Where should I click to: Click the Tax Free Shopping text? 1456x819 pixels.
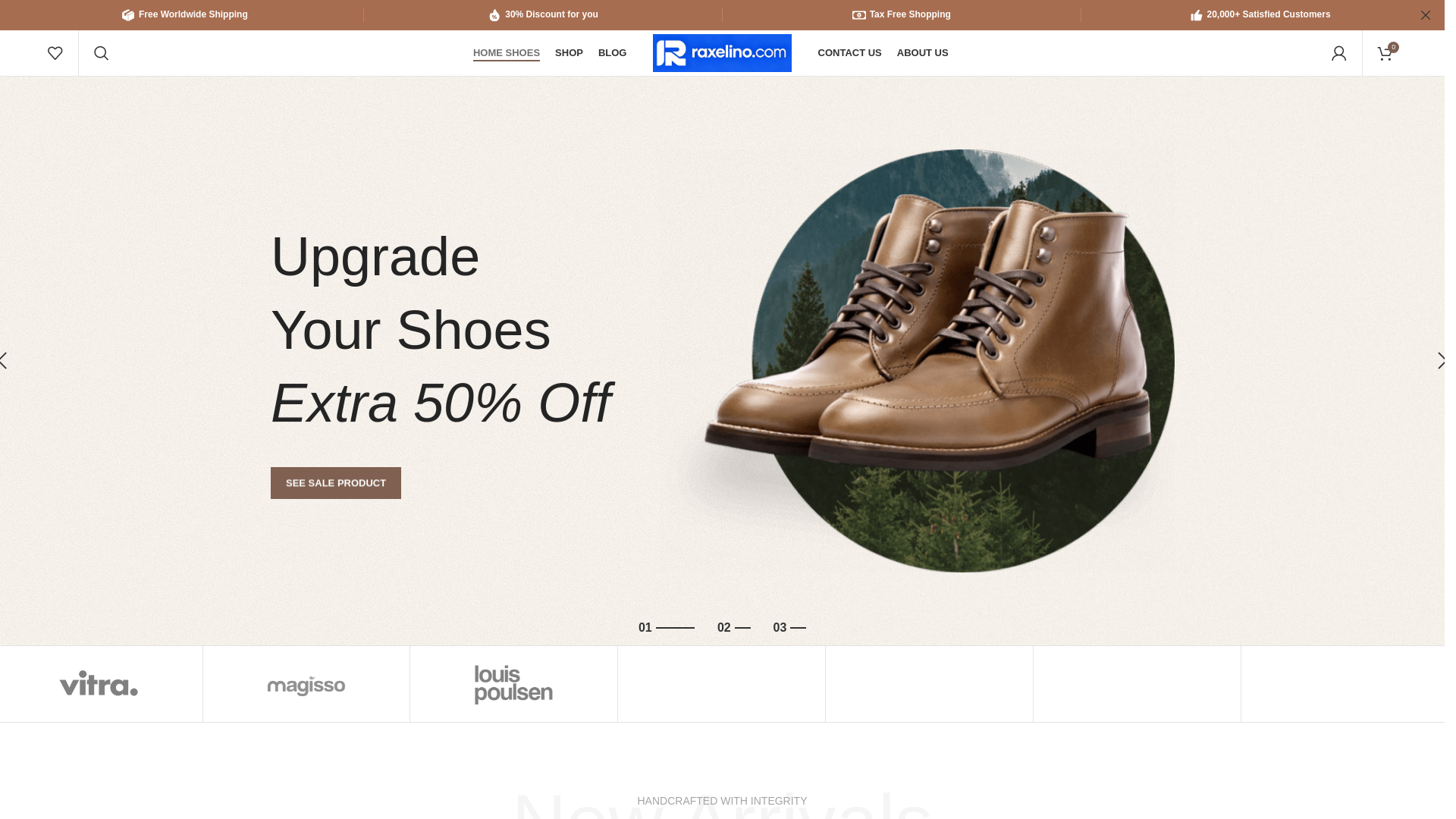tap(910, 15)
